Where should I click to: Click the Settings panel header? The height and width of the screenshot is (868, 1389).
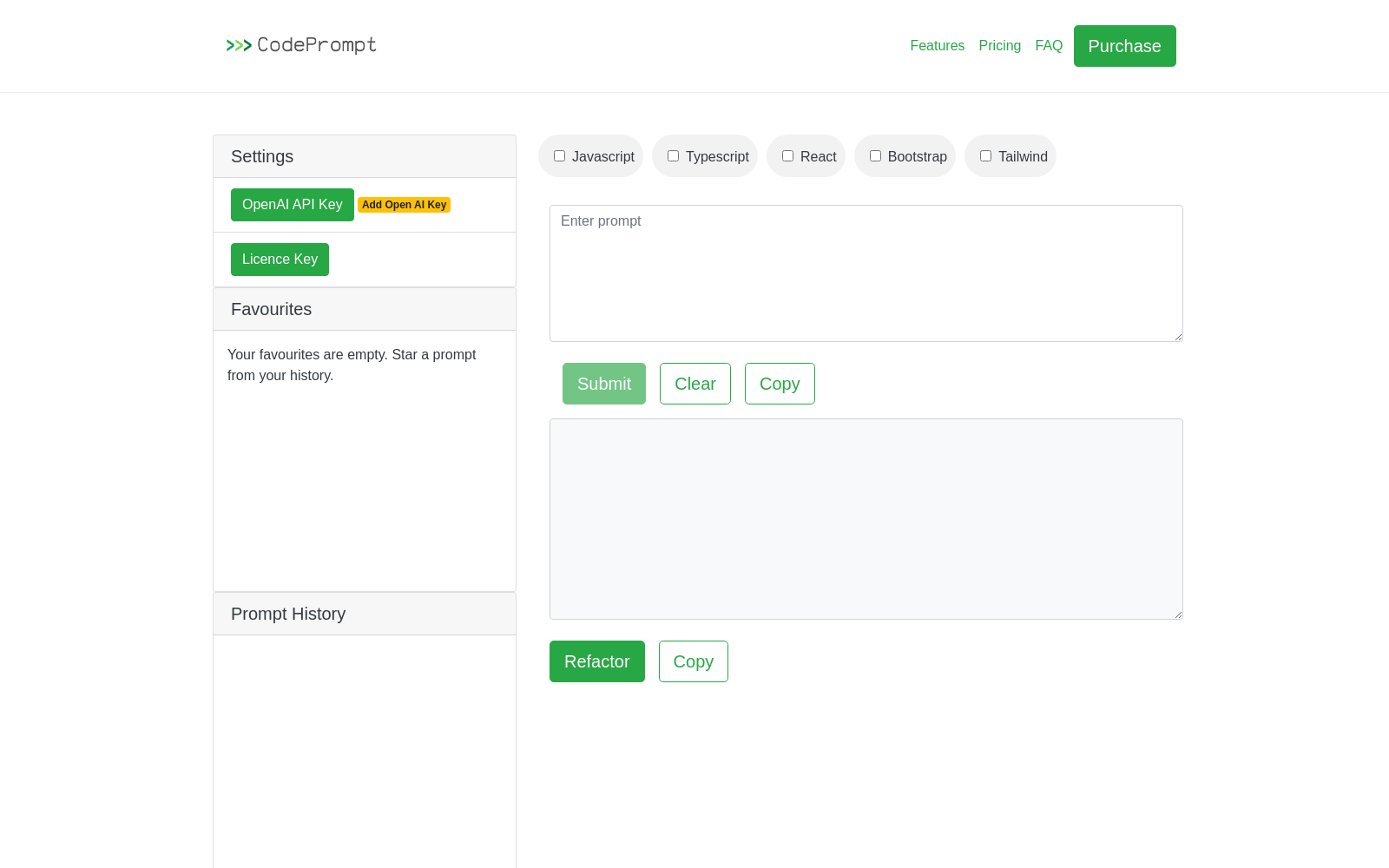(x=365, y=156)
